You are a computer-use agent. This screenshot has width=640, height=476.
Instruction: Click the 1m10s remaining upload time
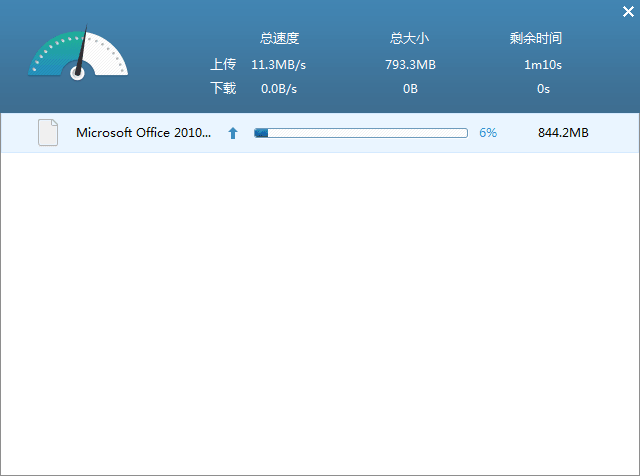pyautogui.click(x=543, y=64)
